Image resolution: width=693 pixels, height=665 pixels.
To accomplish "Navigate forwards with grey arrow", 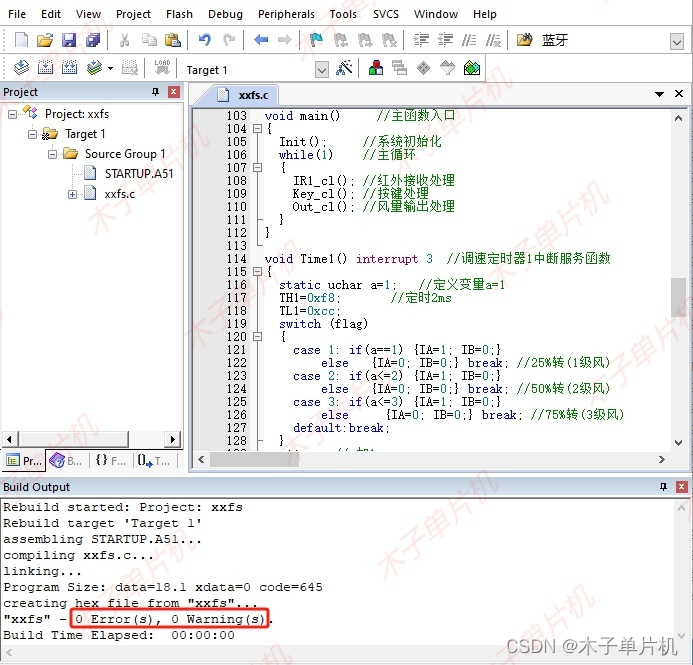I will click(285, 40).
